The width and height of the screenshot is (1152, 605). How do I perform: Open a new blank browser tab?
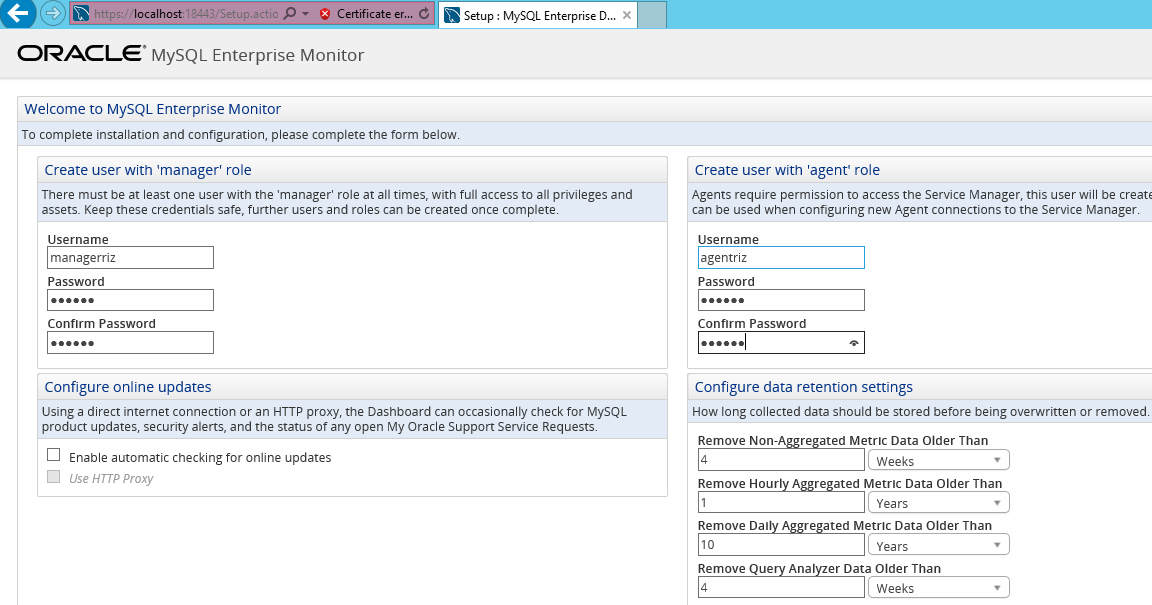tap(652, 15)
